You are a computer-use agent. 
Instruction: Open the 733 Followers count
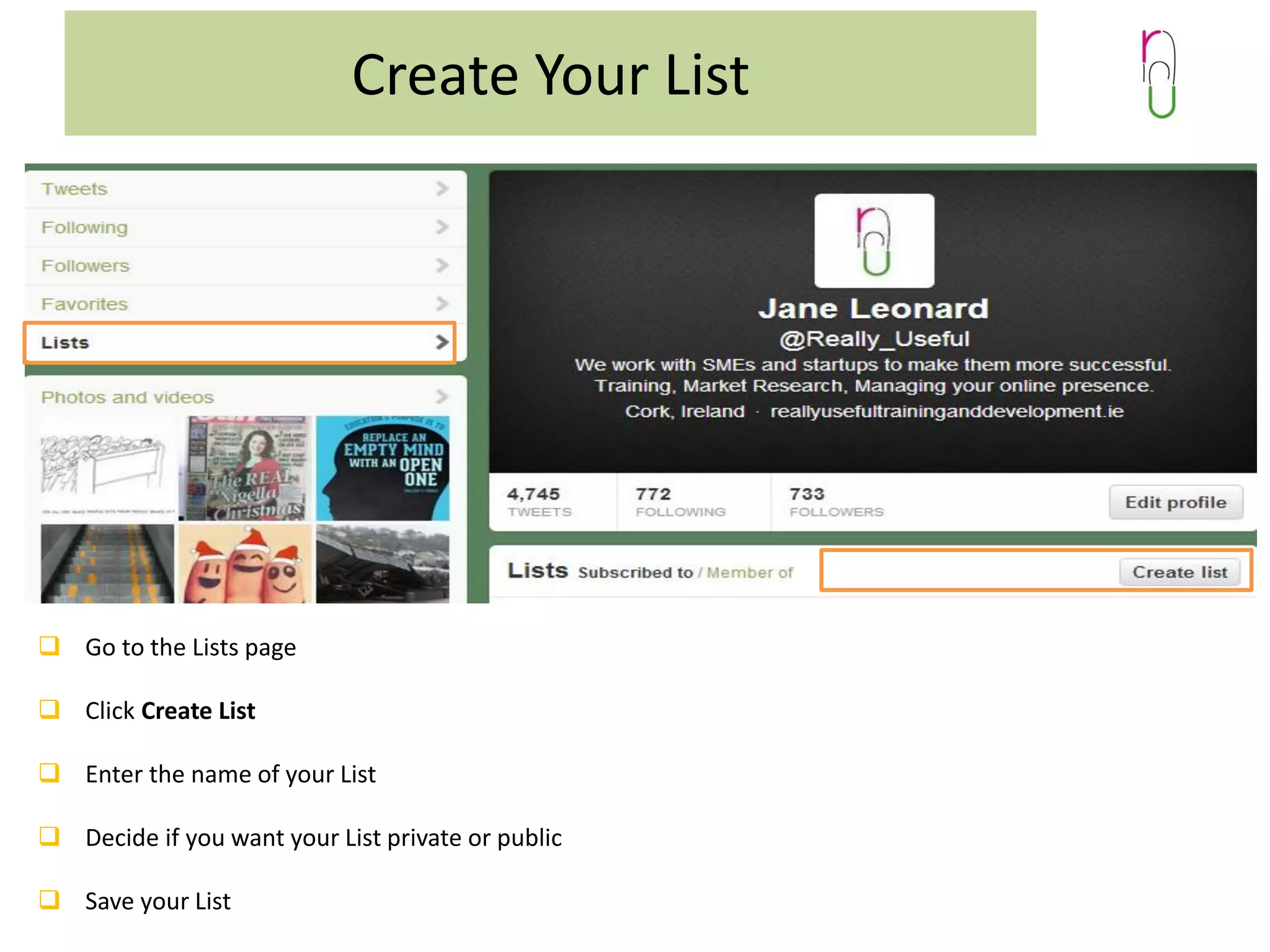point(837,502)
